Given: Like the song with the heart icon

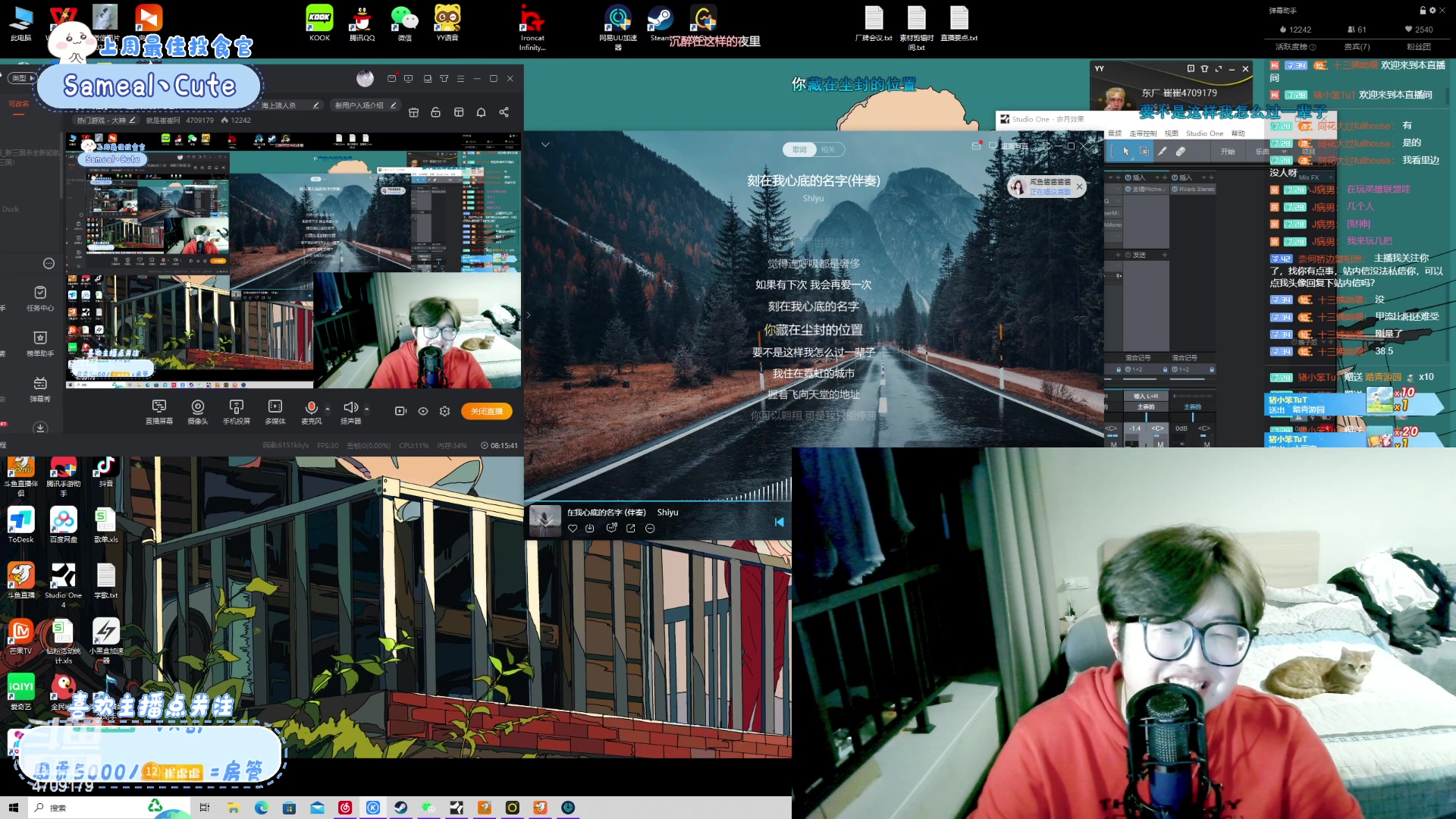Looking at the screenshot, I should pyautogui.click(x=573, y=529).
